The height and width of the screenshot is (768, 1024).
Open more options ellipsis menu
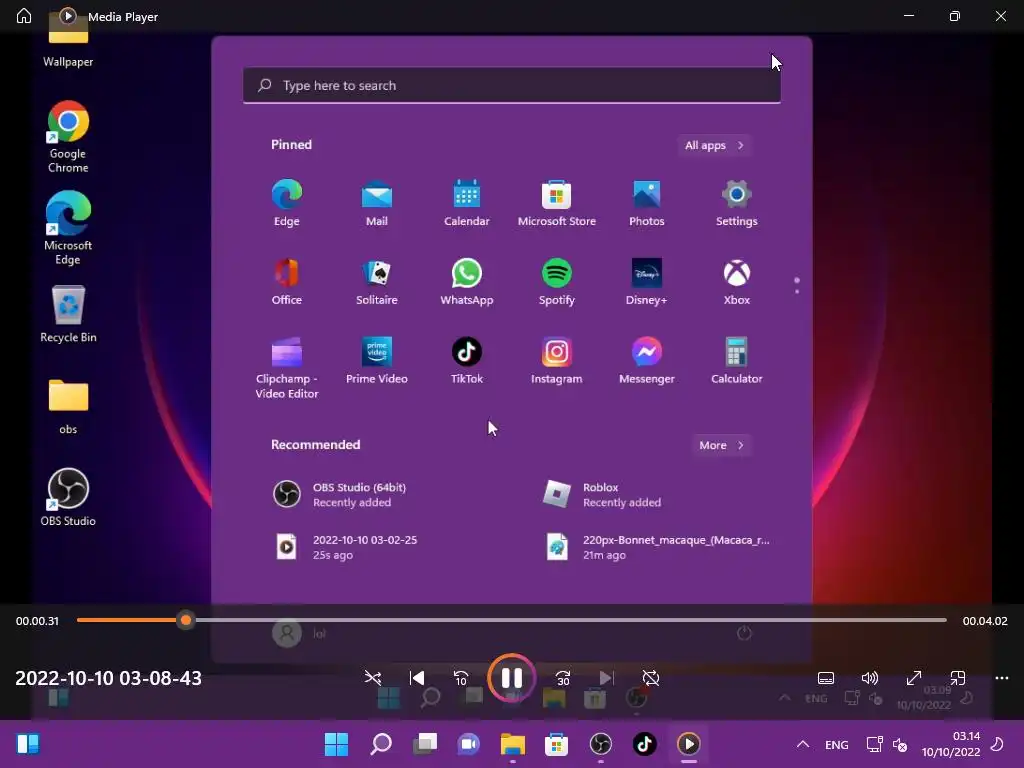(x=1002, y=678)
